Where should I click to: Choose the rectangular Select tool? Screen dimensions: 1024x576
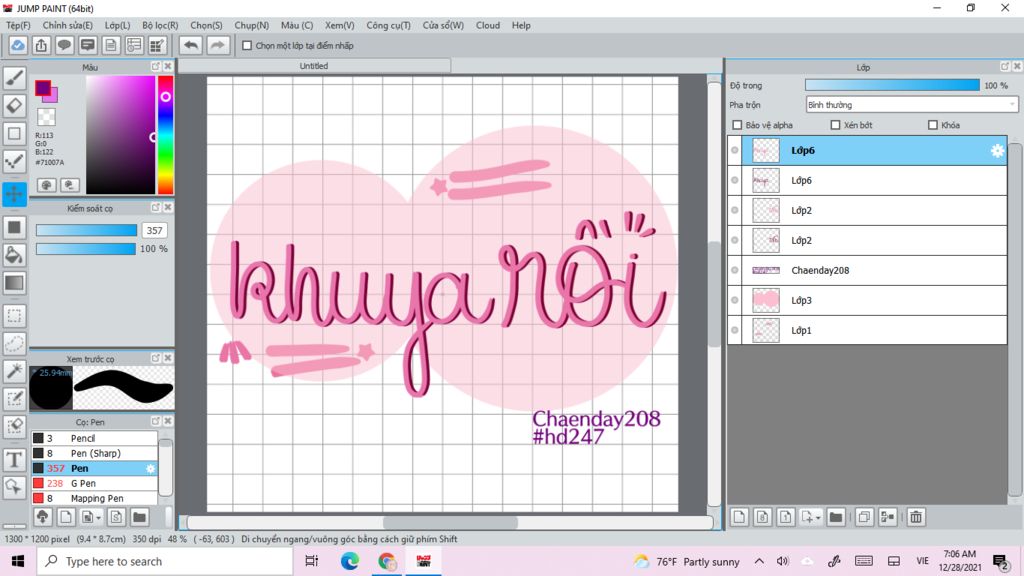14,315
